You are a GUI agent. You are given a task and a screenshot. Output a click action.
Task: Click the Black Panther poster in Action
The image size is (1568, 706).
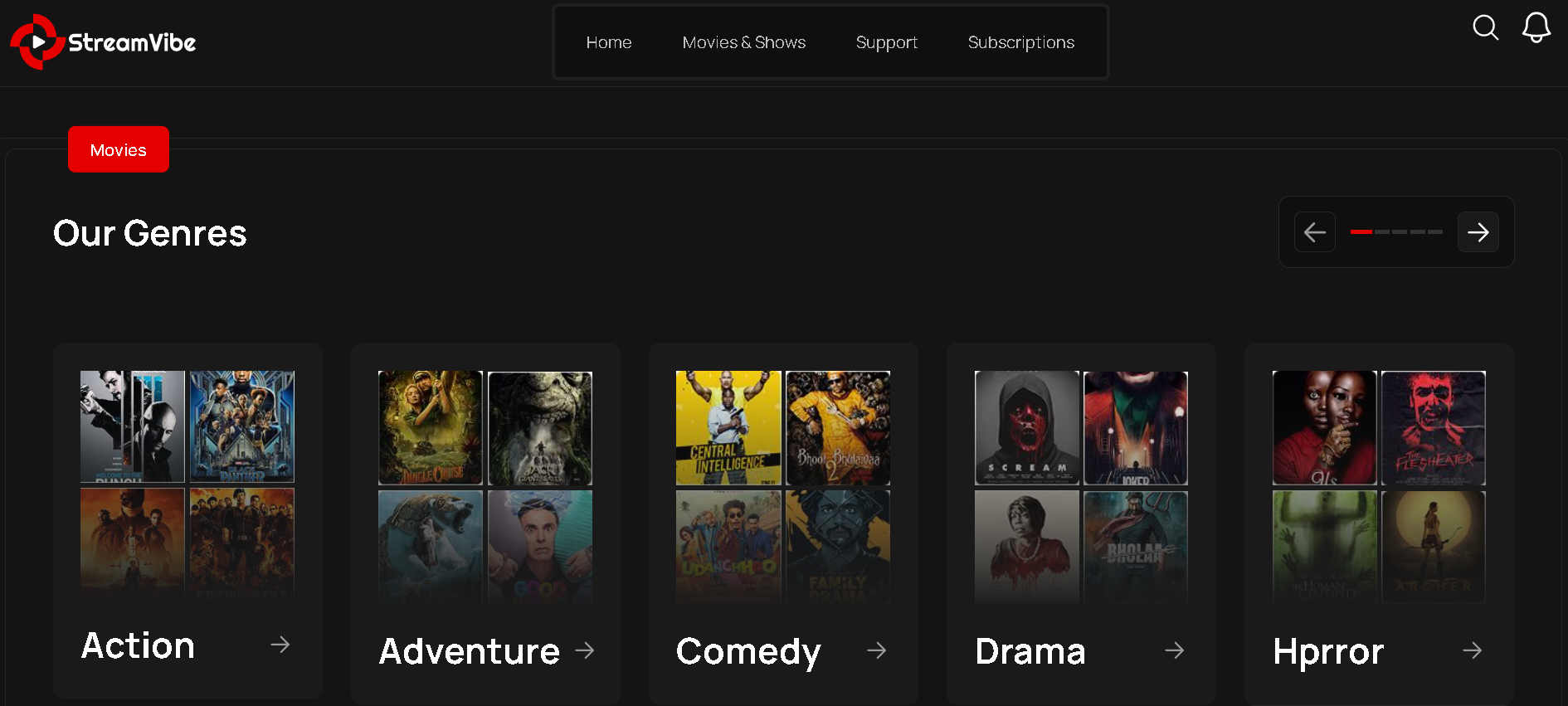point(242,426)
